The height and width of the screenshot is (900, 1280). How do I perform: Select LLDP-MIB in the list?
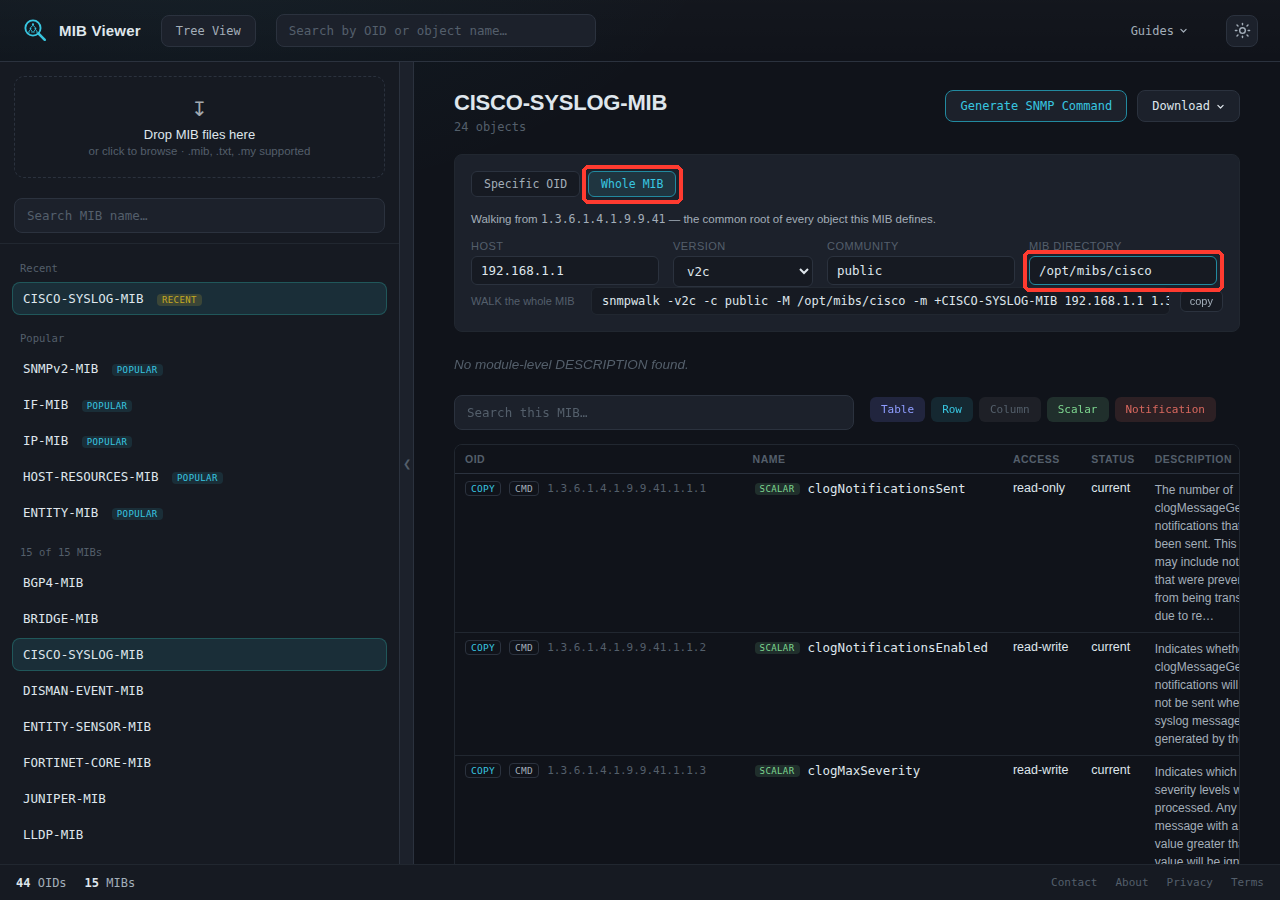click(x=199, y=835)
